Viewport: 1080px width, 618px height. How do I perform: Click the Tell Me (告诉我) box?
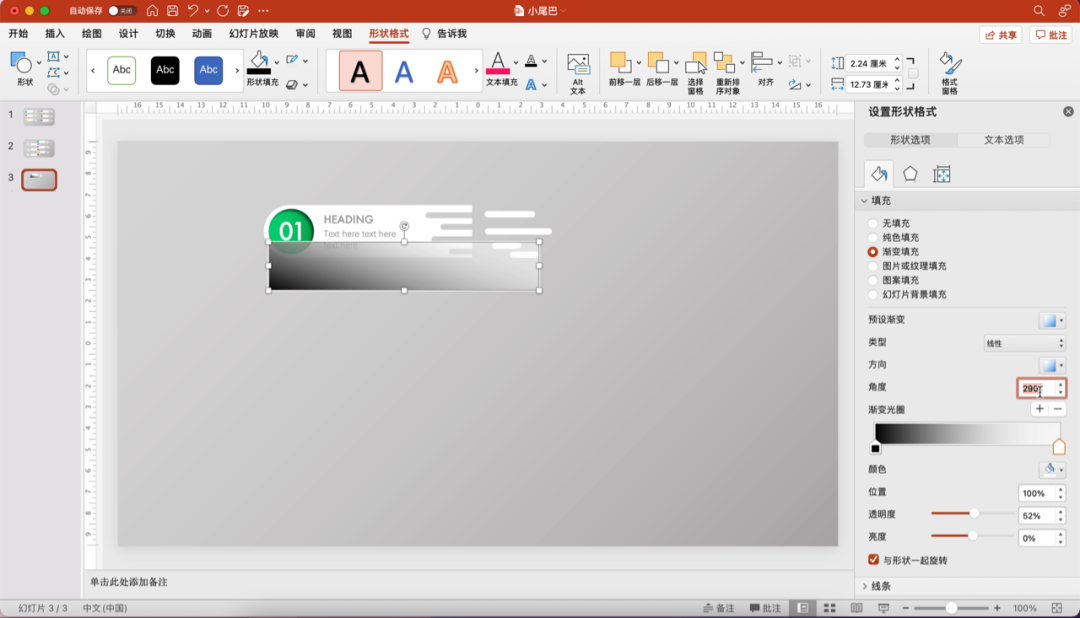[445, 33]
